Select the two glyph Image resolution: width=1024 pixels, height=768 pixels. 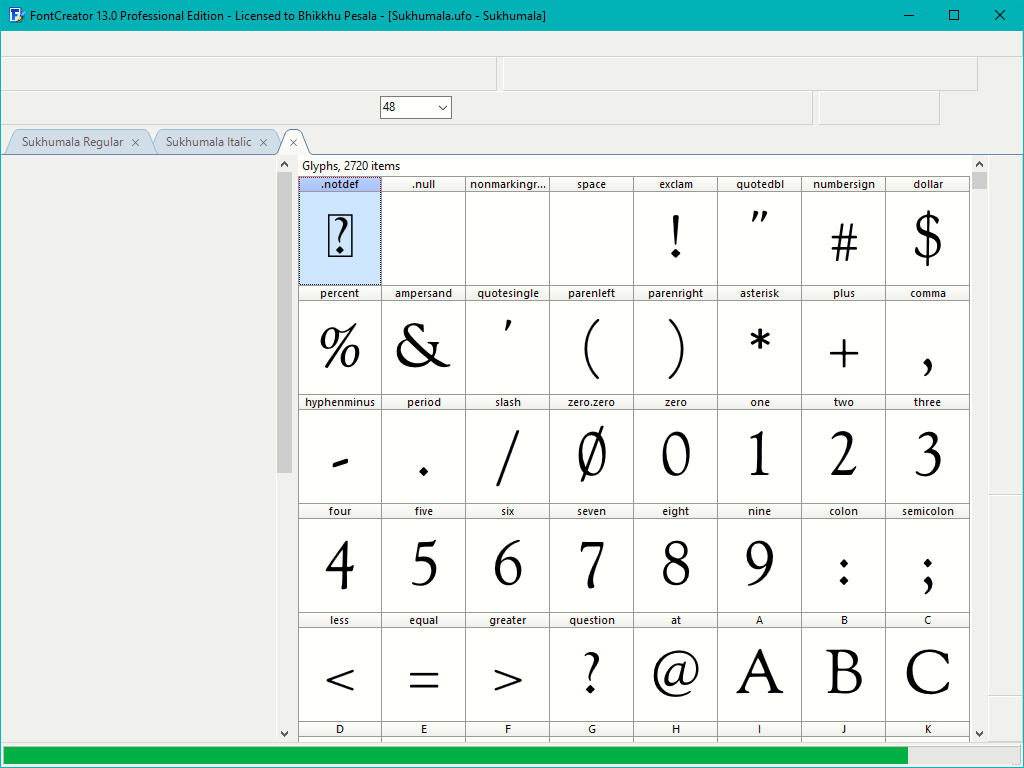pos(844,449)
